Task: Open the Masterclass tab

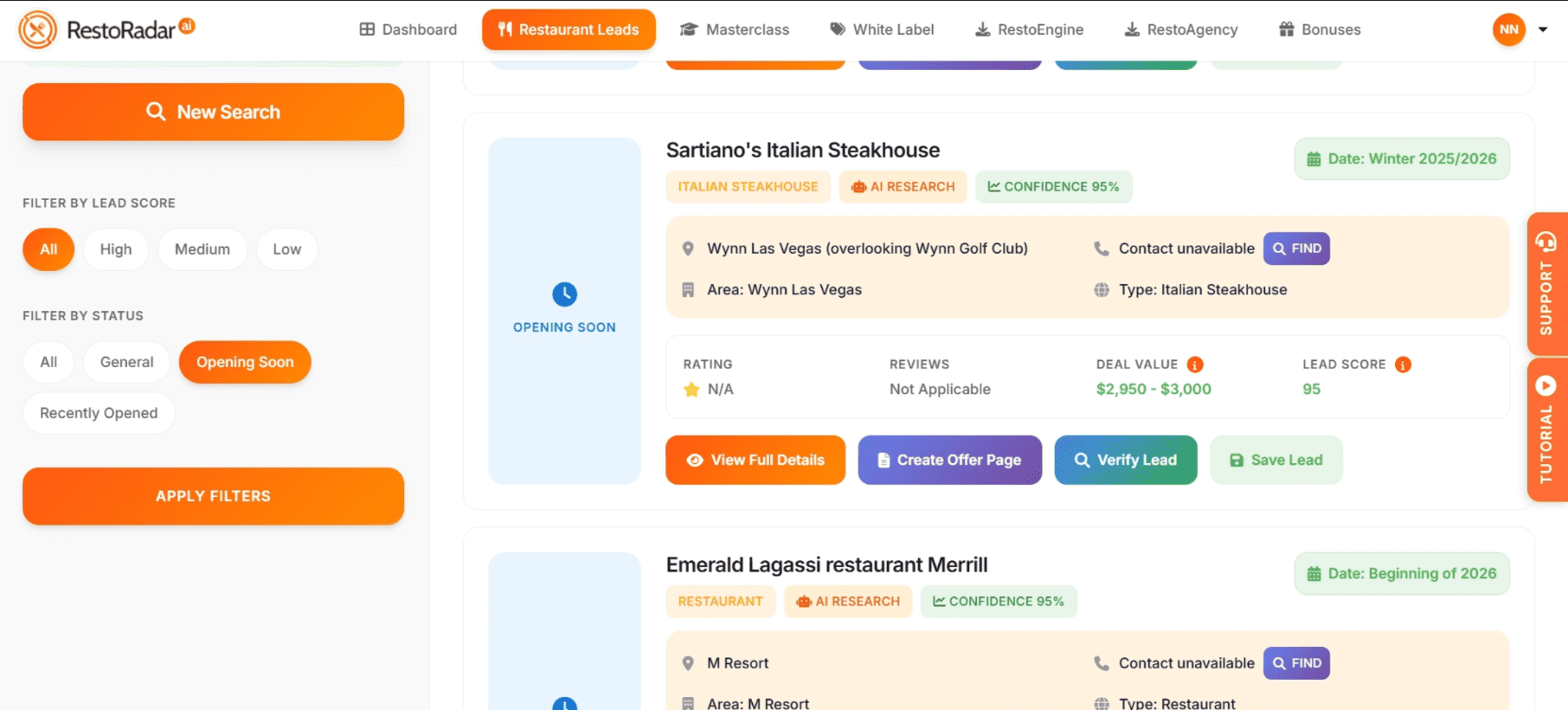Action: point(735,29)
